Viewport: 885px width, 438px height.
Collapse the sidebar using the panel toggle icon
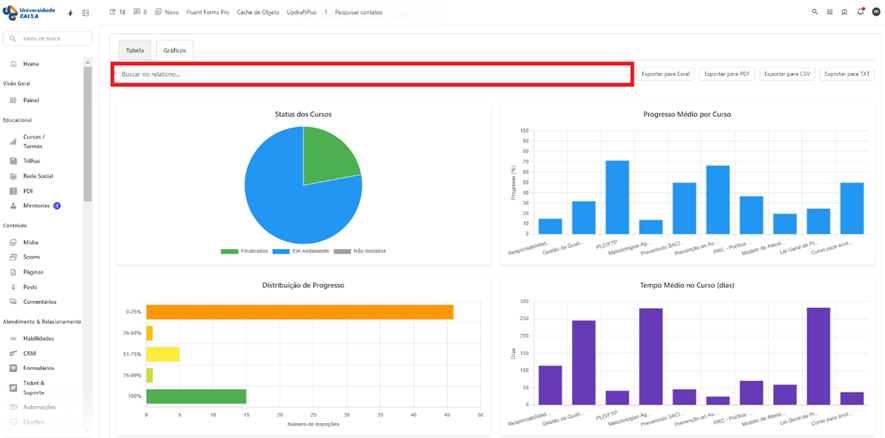[x=85, y=13]
